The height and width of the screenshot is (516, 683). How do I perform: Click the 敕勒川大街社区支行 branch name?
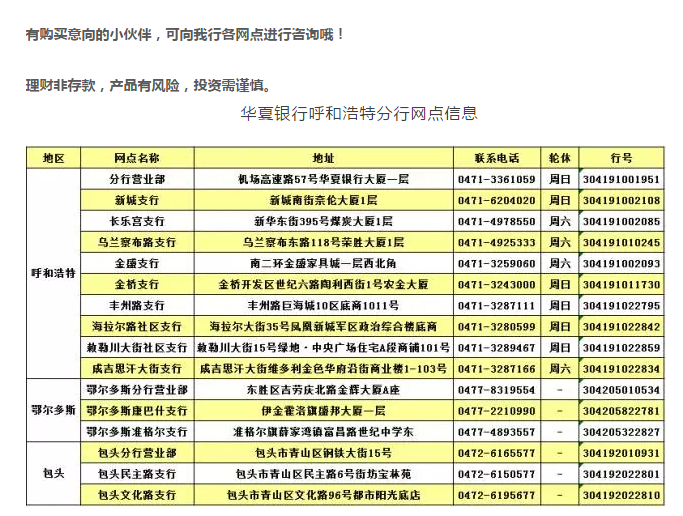pos(137,347)
